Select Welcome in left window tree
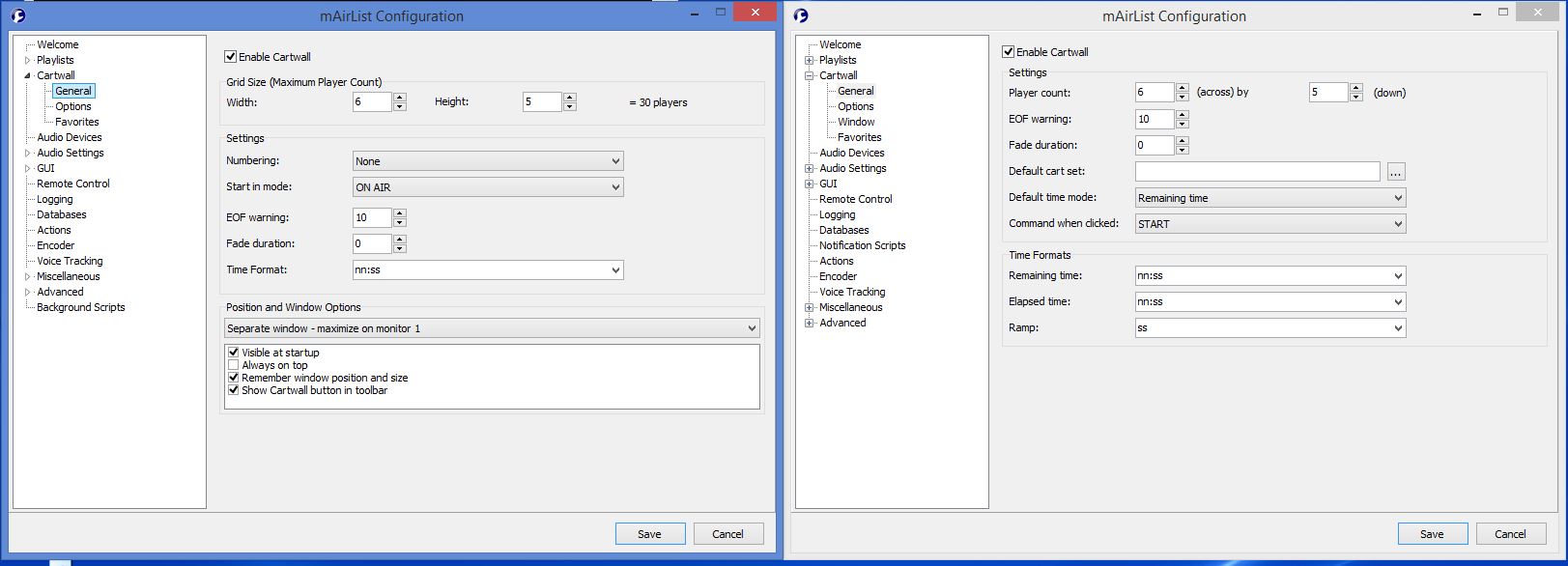1568x566 pixels. click(58, 44)
